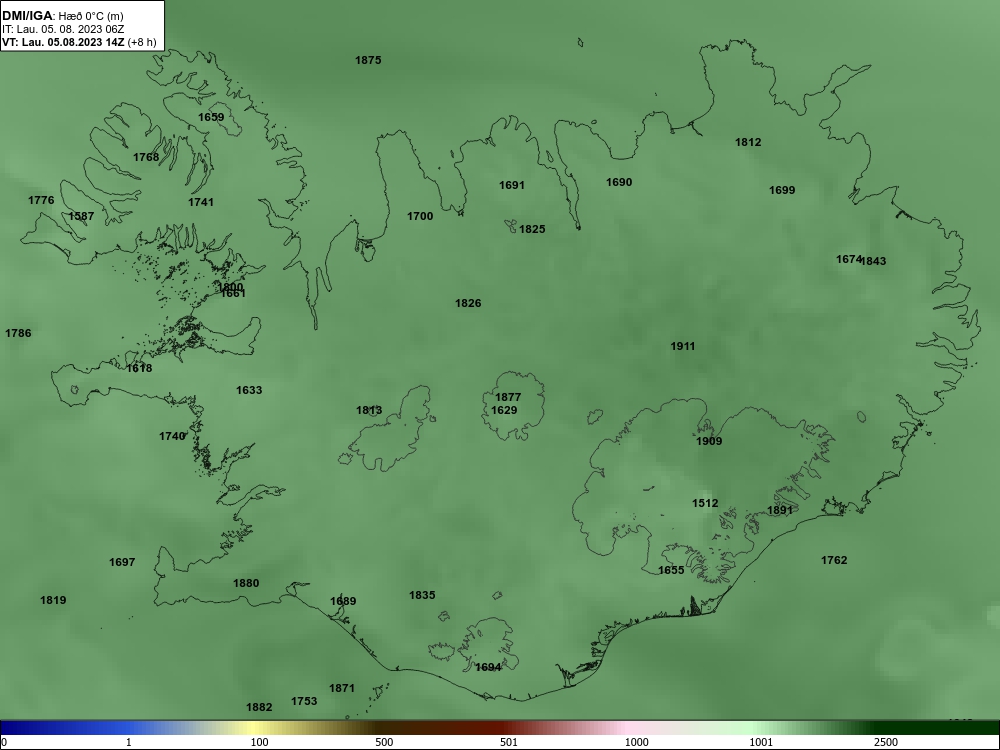Image resolution: width=1000 pixels, height=750 pixels.
Task: Select the 1691 value label
Action: 511,186
